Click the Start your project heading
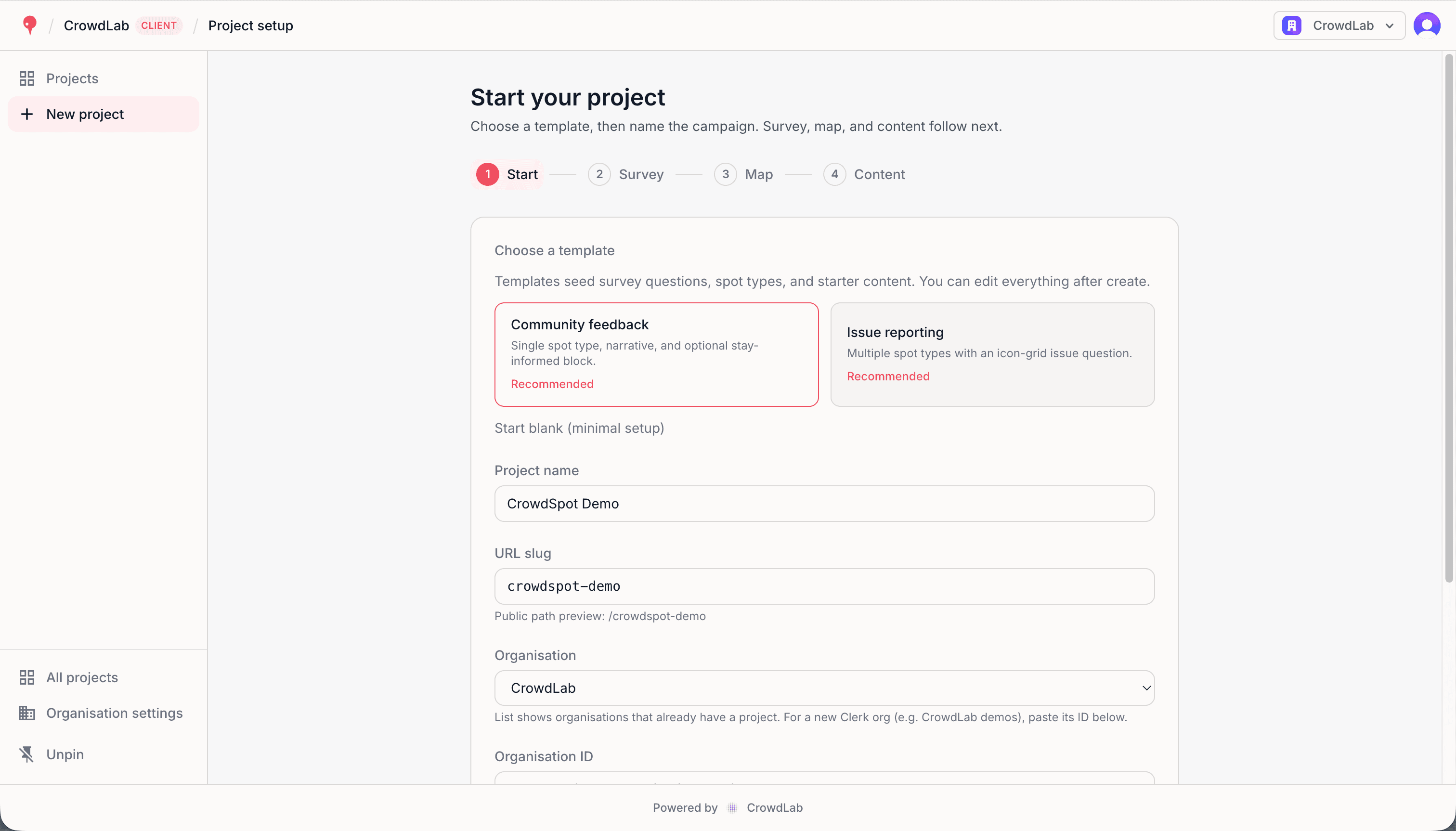The image size is (1456, 831). click(x=567, y=97)
